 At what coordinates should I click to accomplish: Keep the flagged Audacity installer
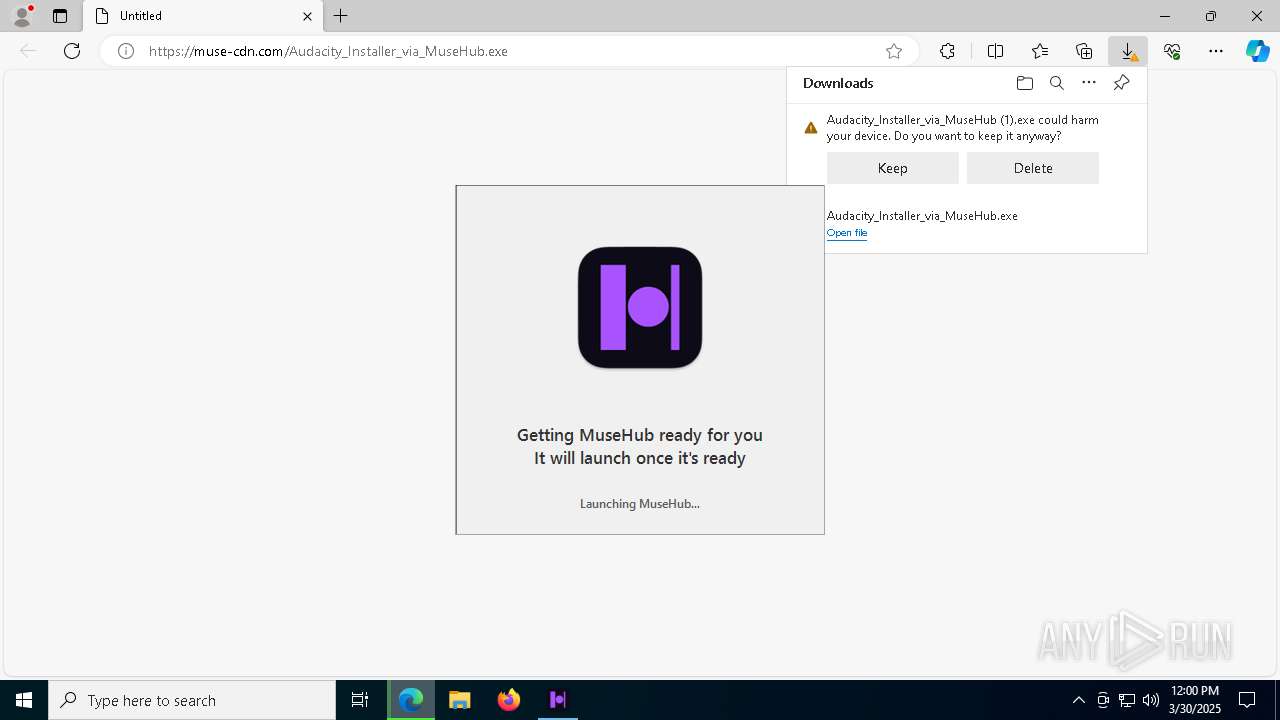click(x=893, y=168)
